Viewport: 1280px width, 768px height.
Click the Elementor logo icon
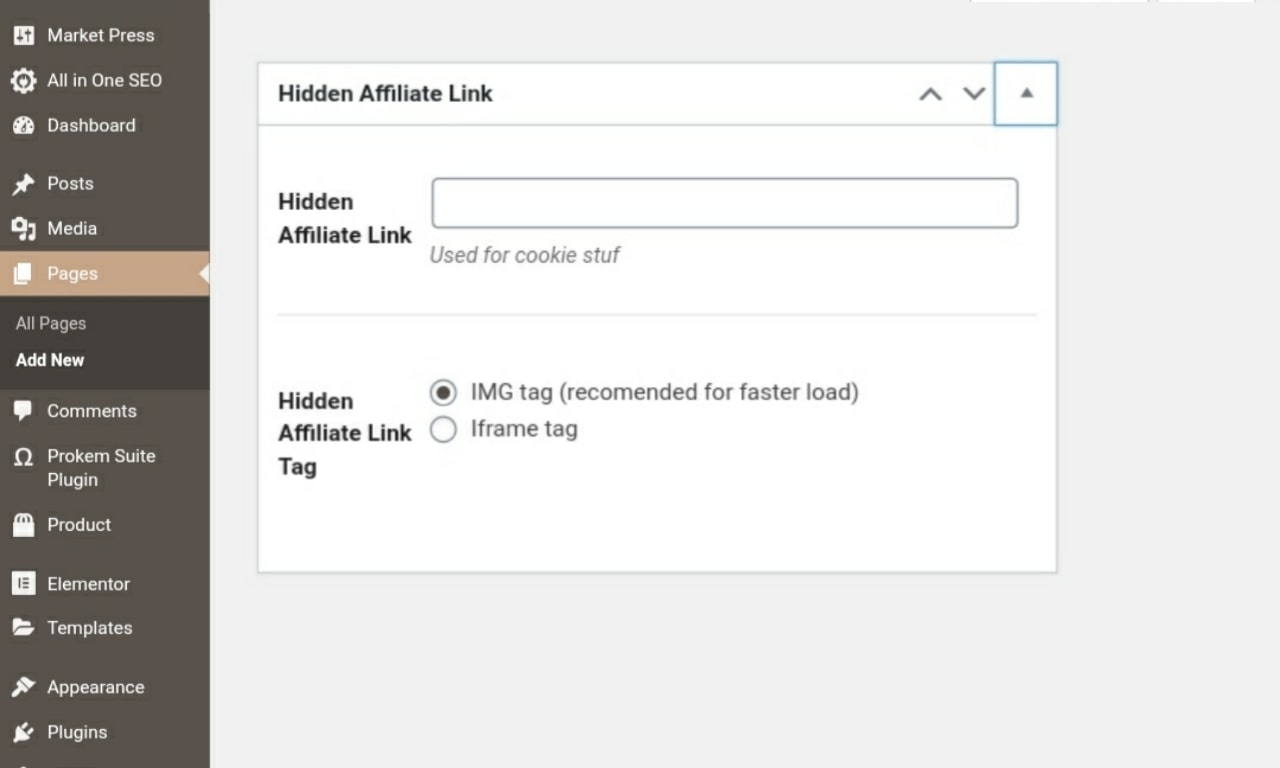point(23,584)
